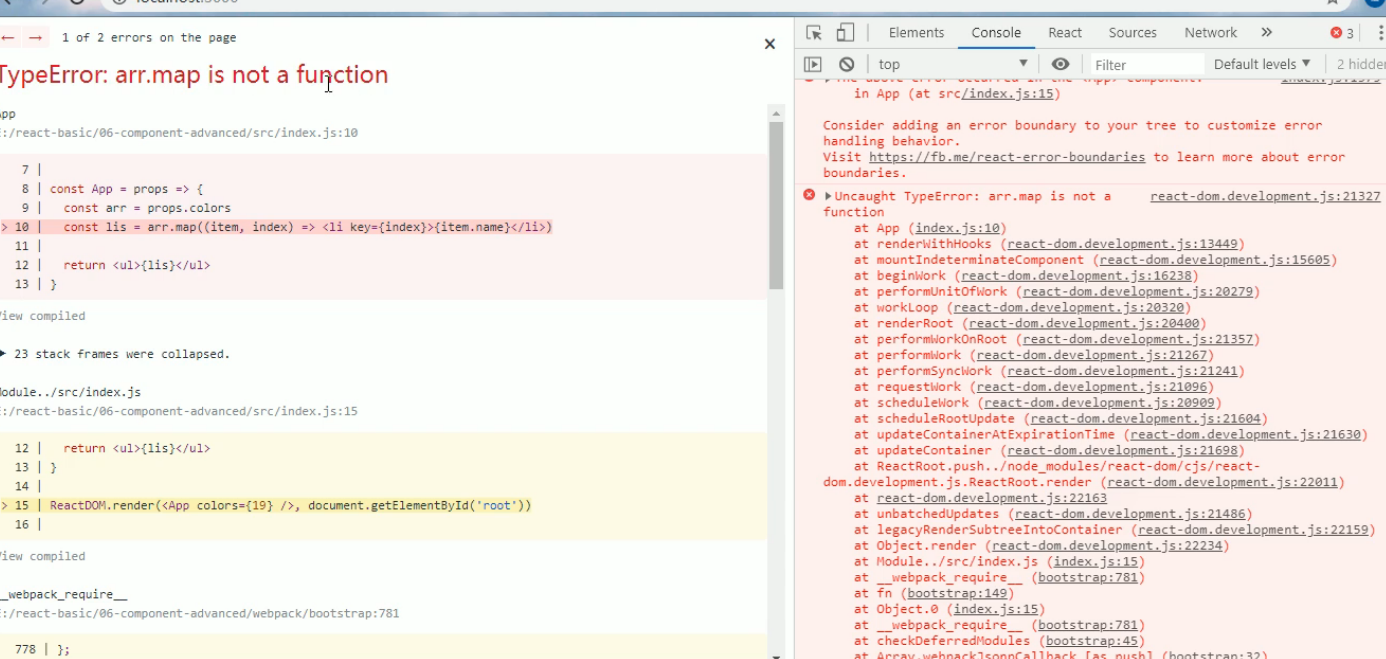Image resolution: width=1386 pixels, height=659 pixels.
Task: Click the red error count badge showing 3
Action: pos(1339,32)
